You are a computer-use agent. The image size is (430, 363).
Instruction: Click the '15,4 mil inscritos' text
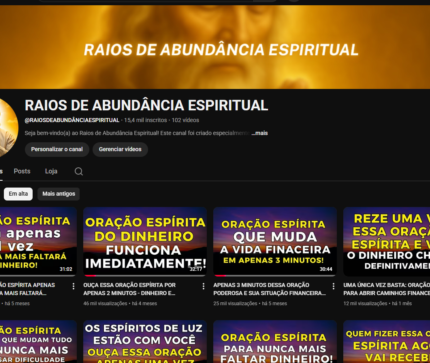coord(145,120)
